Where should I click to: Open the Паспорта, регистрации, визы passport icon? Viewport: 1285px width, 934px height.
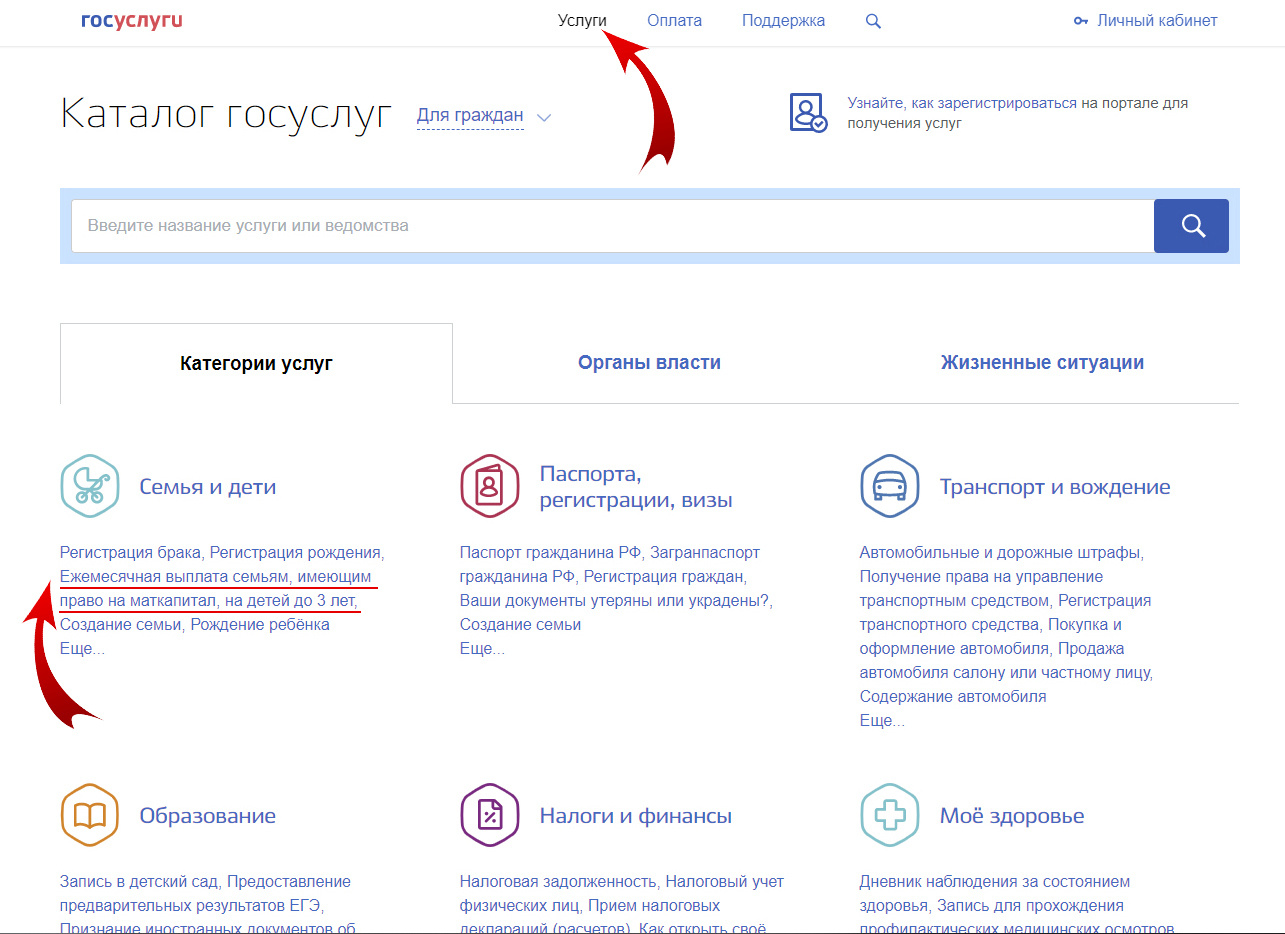pos(489,486)
